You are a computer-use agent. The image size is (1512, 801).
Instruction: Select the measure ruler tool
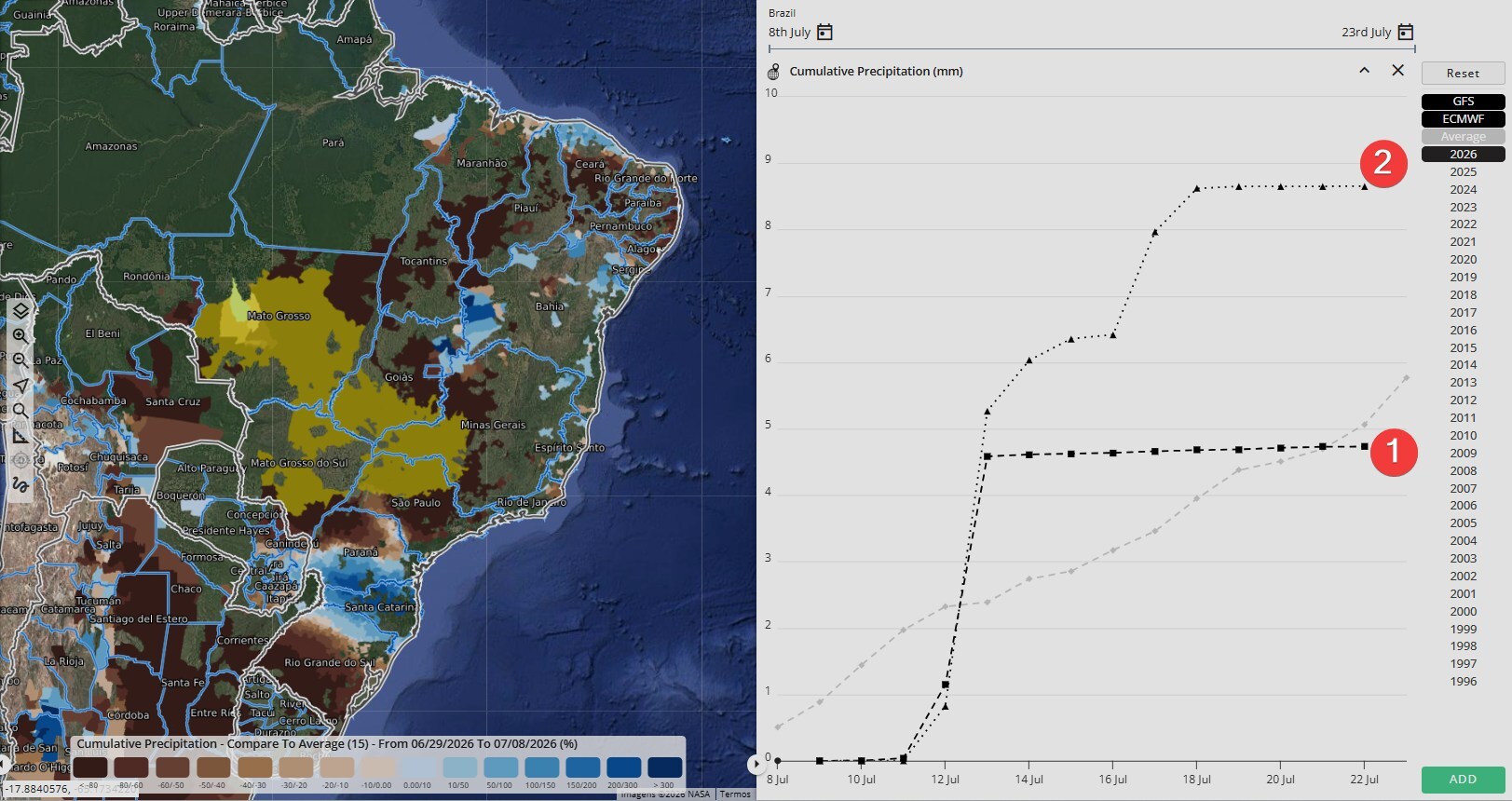pos(20,436)
